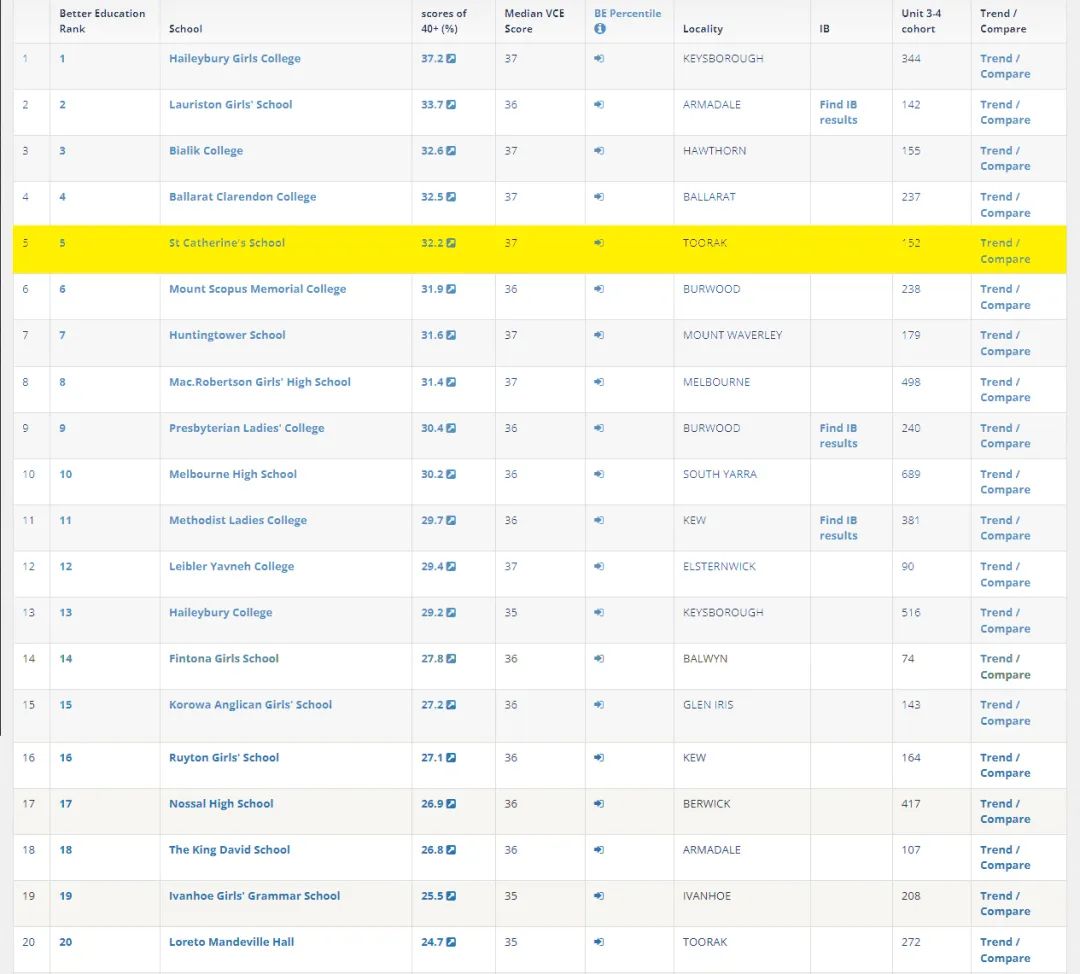Open Trend / Compare for Bialik College

(x=1005, y=158)
